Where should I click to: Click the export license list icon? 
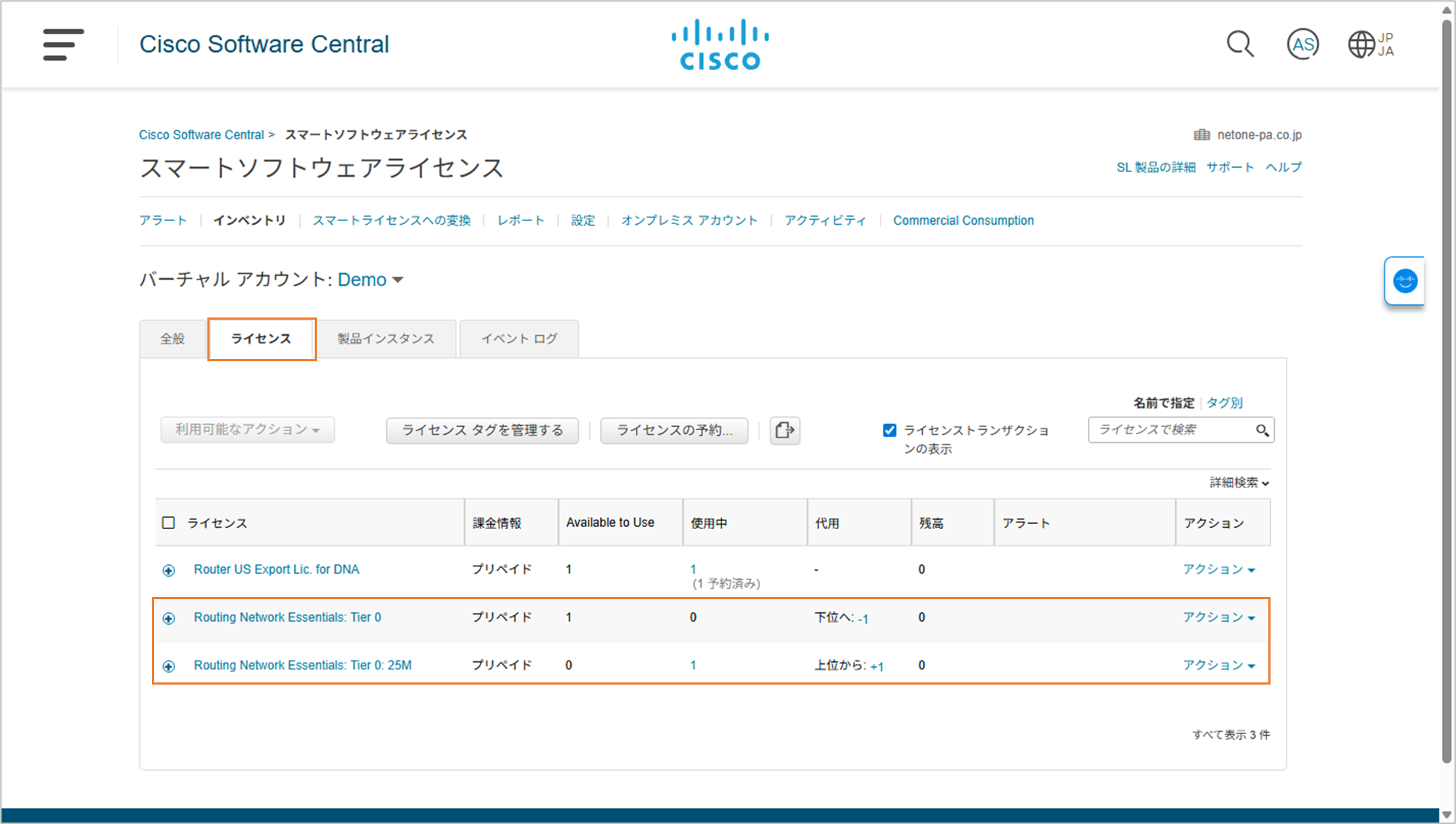(x=784, y=430)
